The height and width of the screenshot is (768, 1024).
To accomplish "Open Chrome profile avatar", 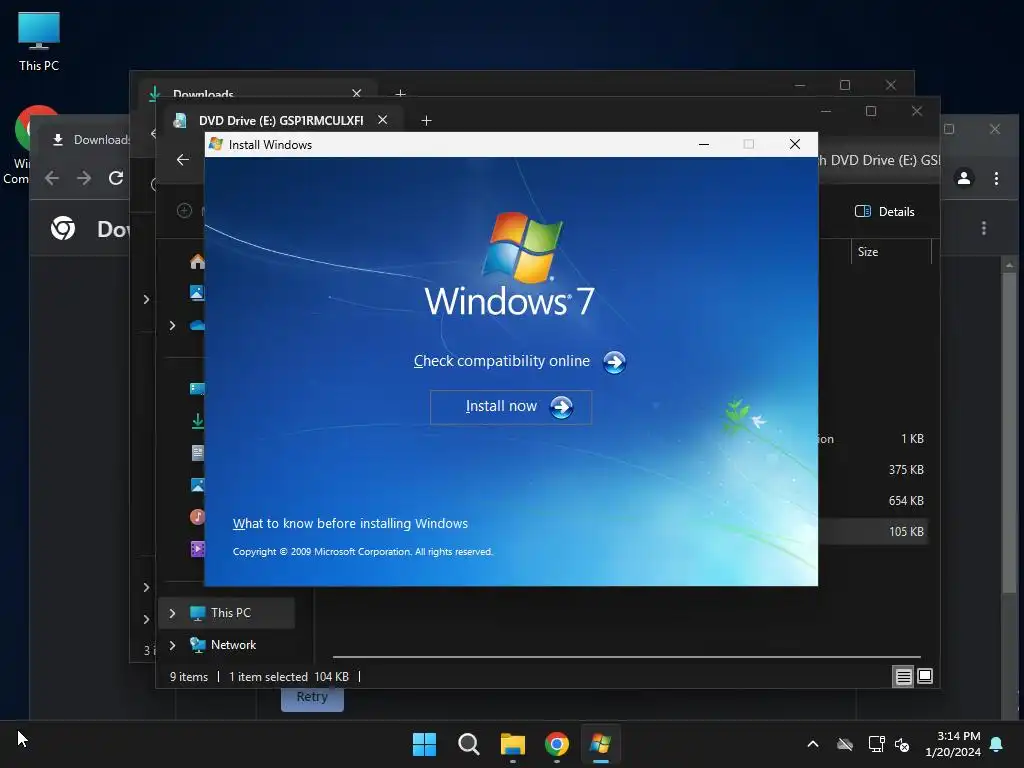I will point(963,178).
